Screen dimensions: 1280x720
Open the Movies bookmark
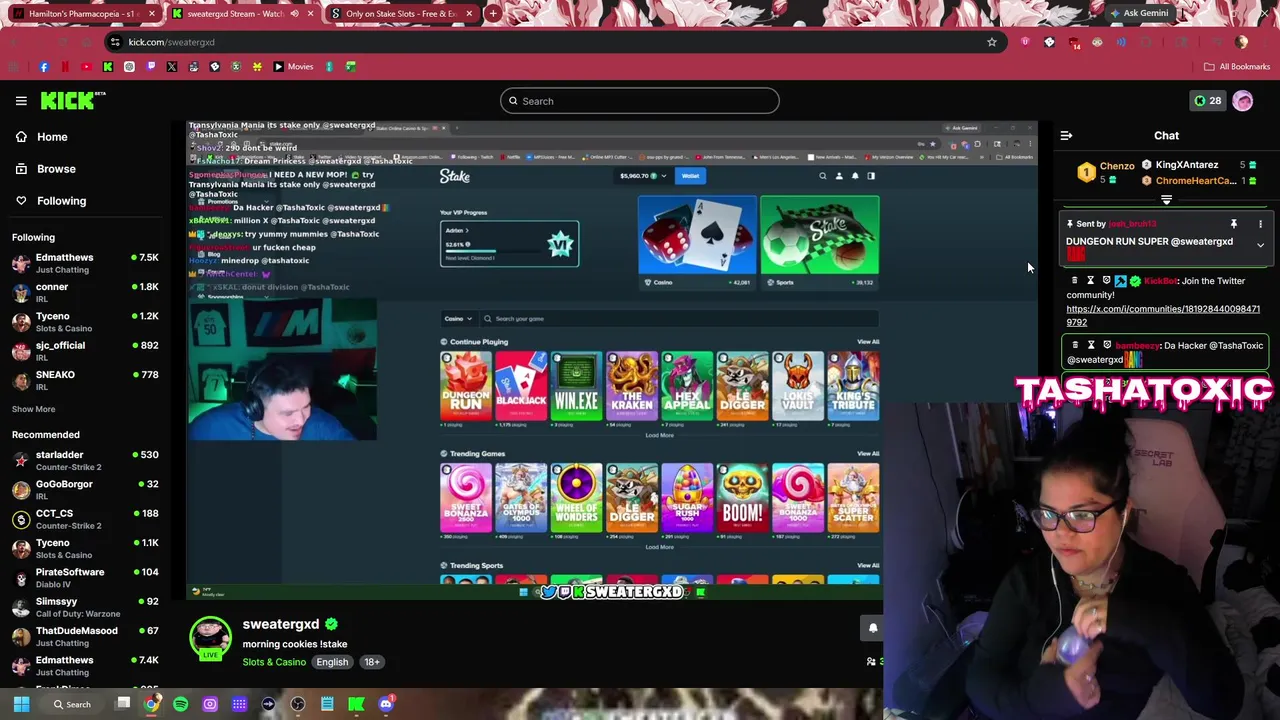(x=293, y=67)
